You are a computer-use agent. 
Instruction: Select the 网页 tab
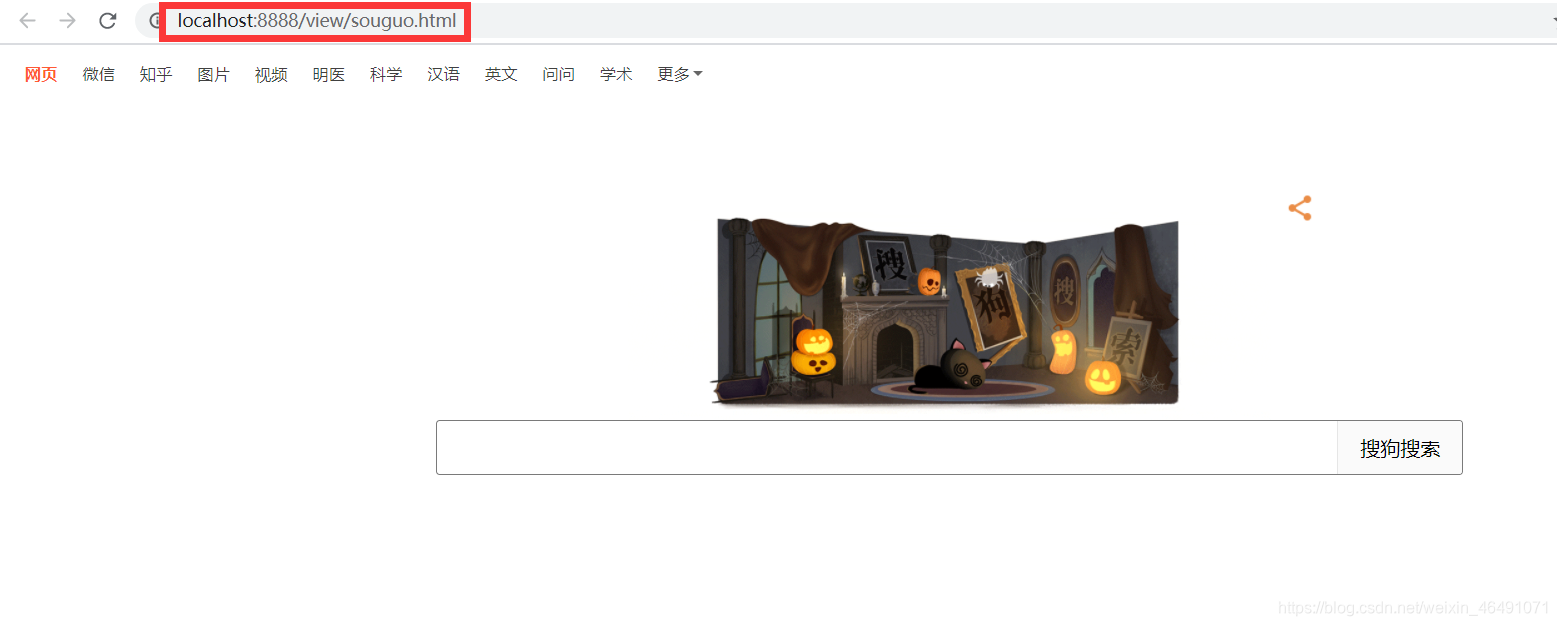click(x=41, y=74)
